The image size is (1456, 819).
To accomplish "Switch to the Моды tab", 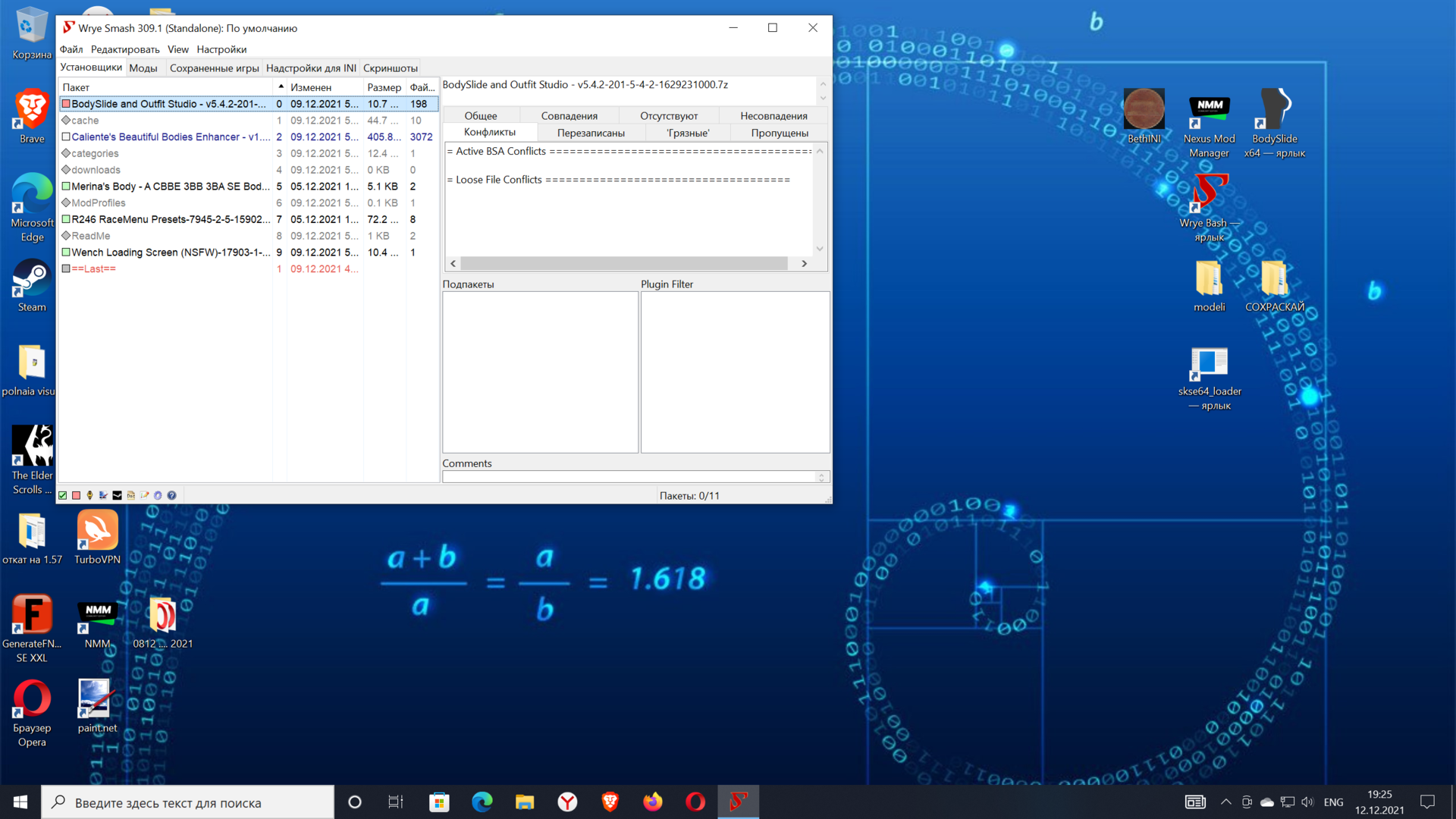I will [143, 68].
